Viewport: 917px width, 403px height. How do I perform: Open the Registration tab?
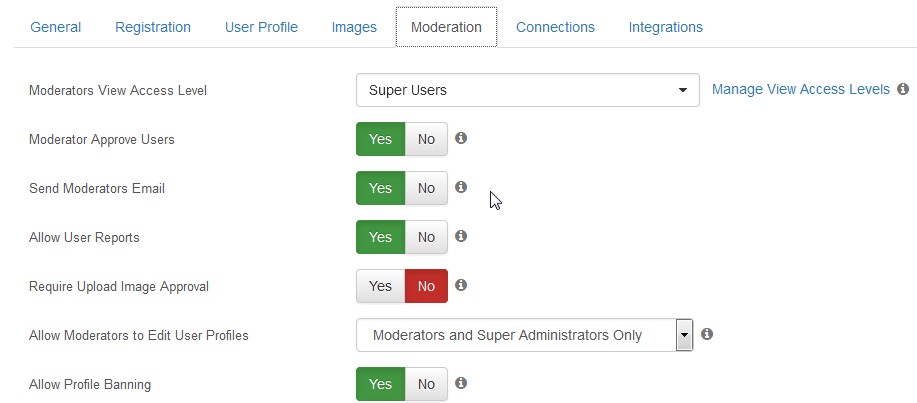pyautogui.click(x=153, y=27)
